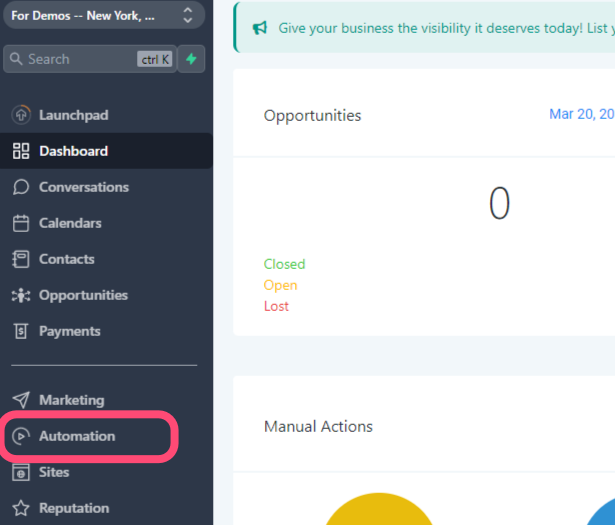Click the Calendars calendar icon
The height and width of the screenshot is (525, 615).
pos(21,223)
